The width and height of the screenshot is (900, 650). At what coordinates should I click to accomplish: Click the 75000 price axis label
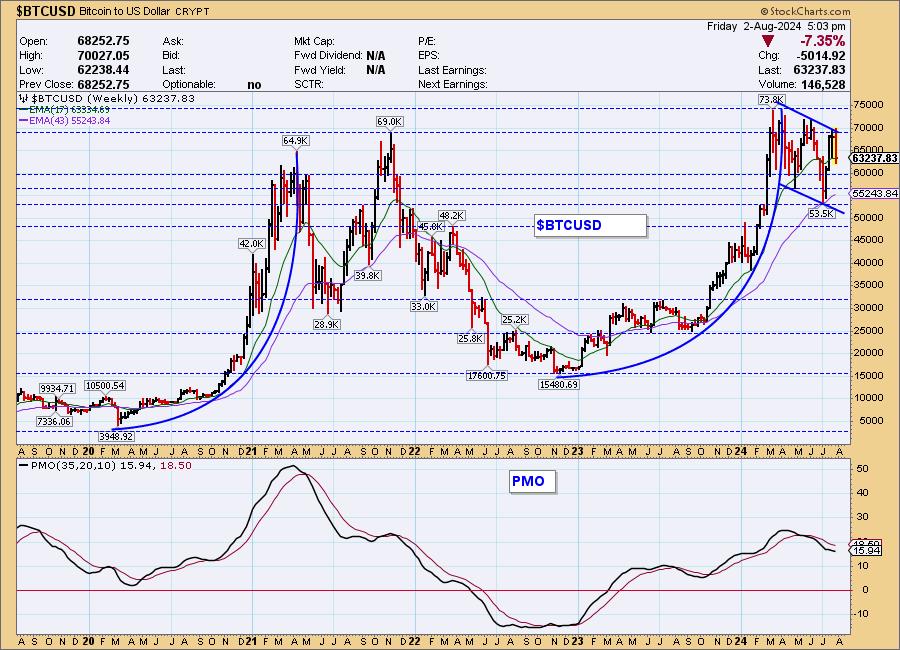868,105
